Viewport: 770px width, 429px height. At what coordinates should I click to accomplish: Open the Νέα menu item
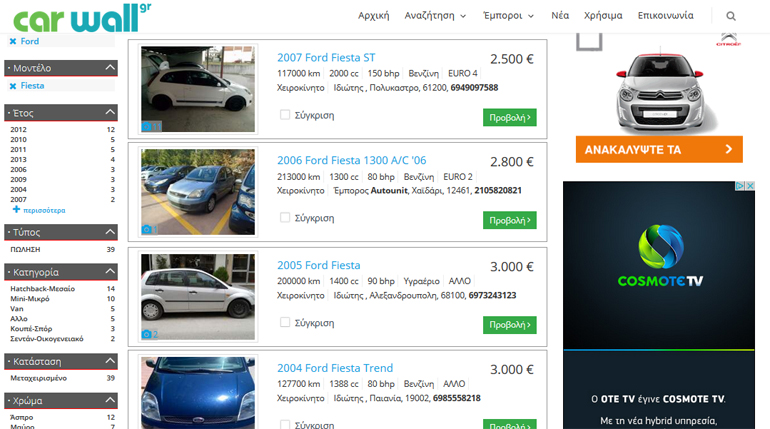[560, 16]
